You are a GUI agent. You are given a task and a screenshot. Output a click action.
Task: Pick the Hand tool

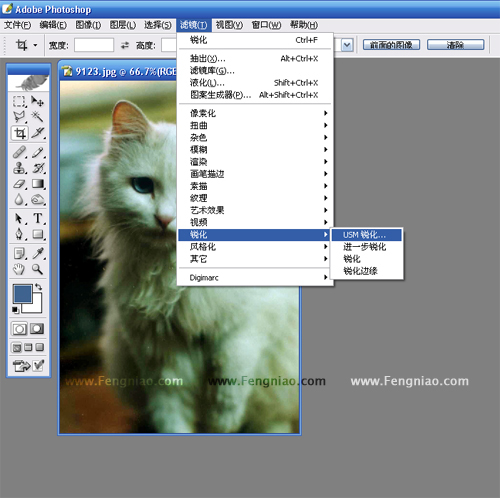[19, 269]
